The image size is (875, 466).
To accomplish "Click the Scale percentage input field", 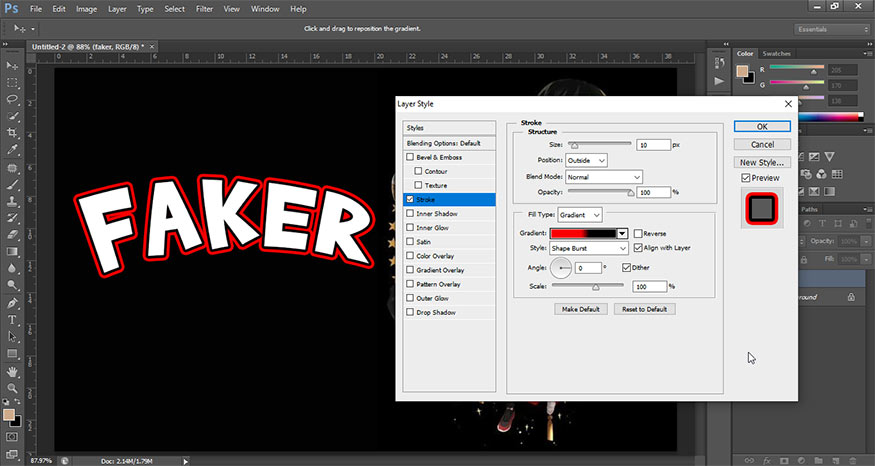I will [650, 286].
